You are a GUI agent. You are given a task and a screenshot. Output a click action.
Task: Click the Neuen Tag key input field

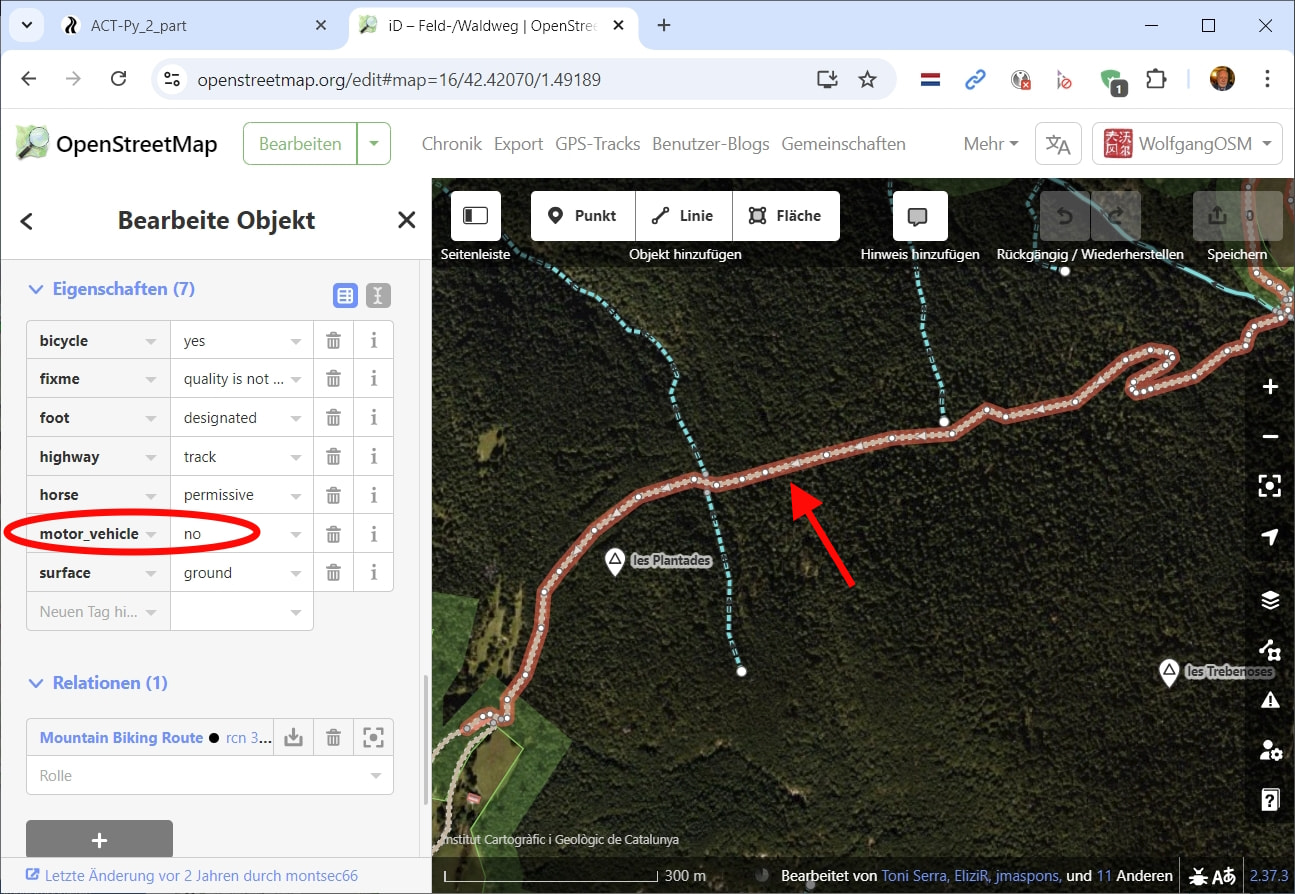pos(90,612)
